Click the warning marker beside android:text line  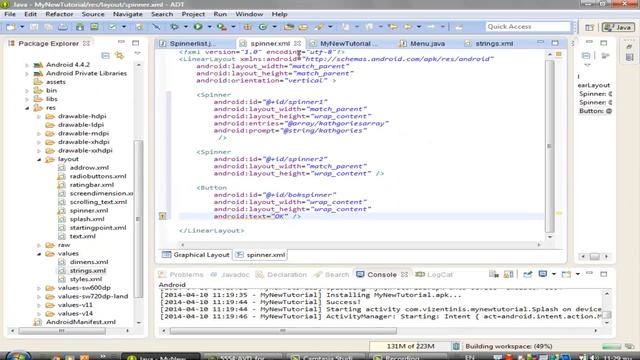pos(162,216)
